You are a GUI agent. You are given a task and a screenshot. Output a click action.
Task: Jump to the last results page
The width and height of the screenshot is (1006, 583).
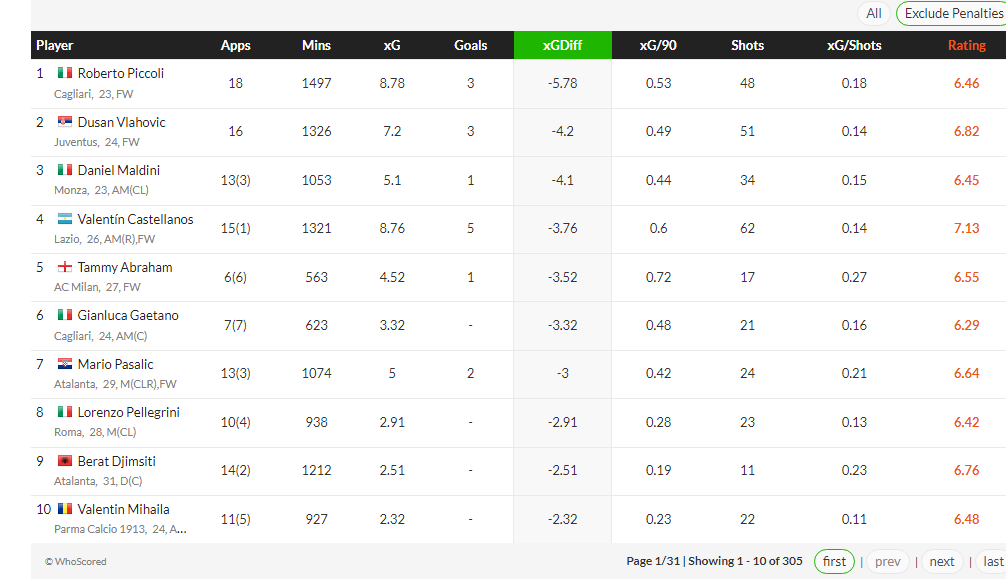pos(993,561)
